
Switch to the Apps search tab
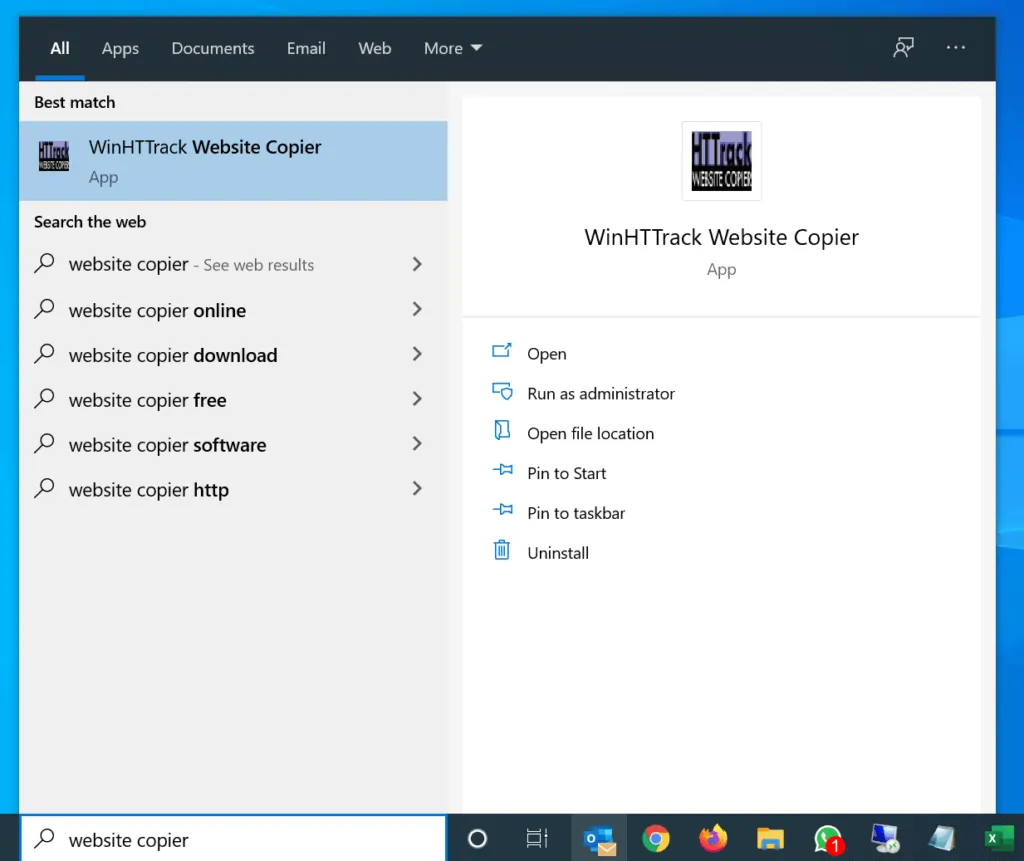coord(120,48)
